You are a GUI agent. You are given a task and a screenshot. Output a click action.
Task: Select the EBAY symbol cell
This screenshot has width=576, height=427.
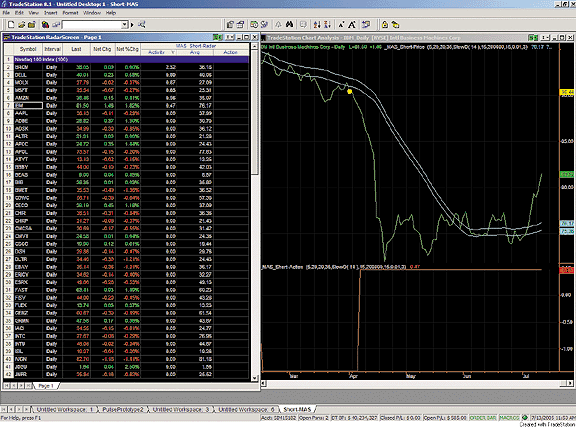28,267
